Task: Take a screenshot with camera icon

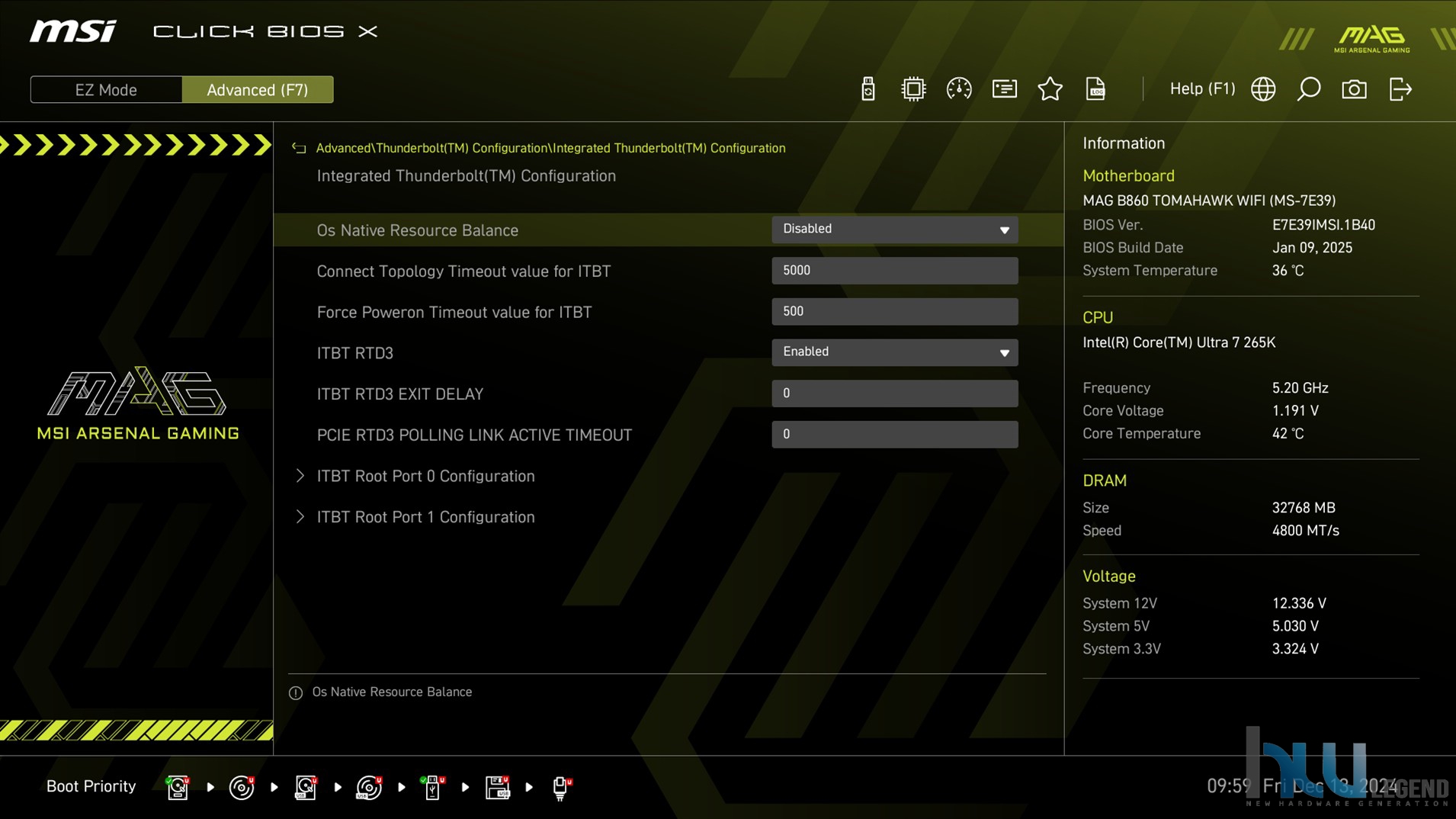Action: pos(1354,89)
